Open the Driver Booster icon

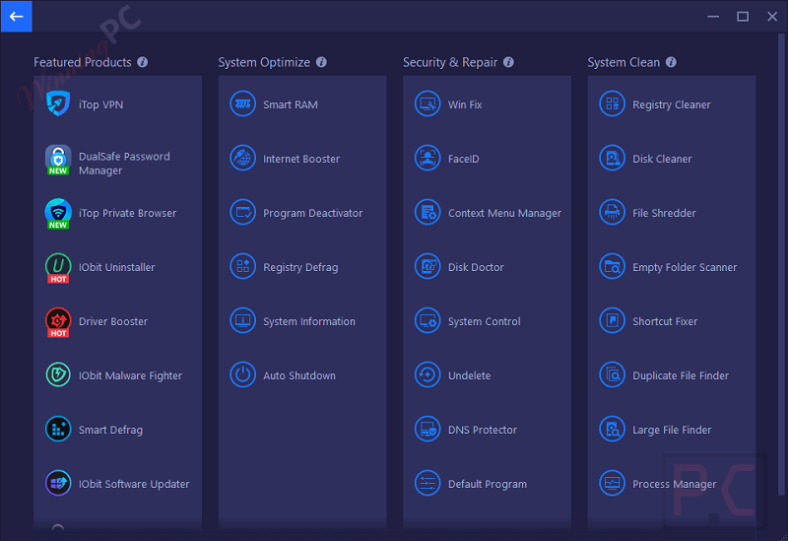[x=58, y=321]
